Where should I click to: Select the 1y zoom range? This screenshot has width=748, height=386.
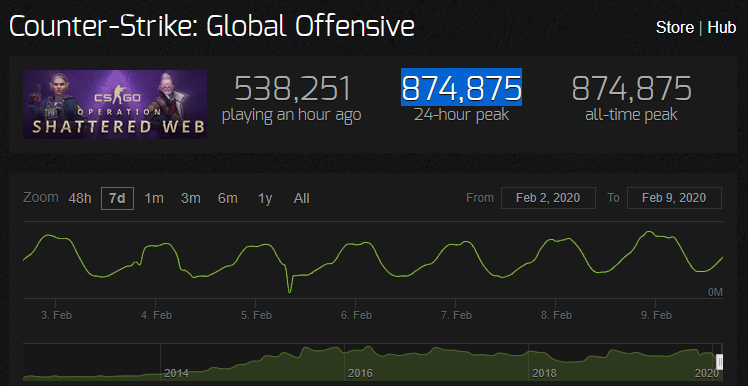(x=265, y=198)
